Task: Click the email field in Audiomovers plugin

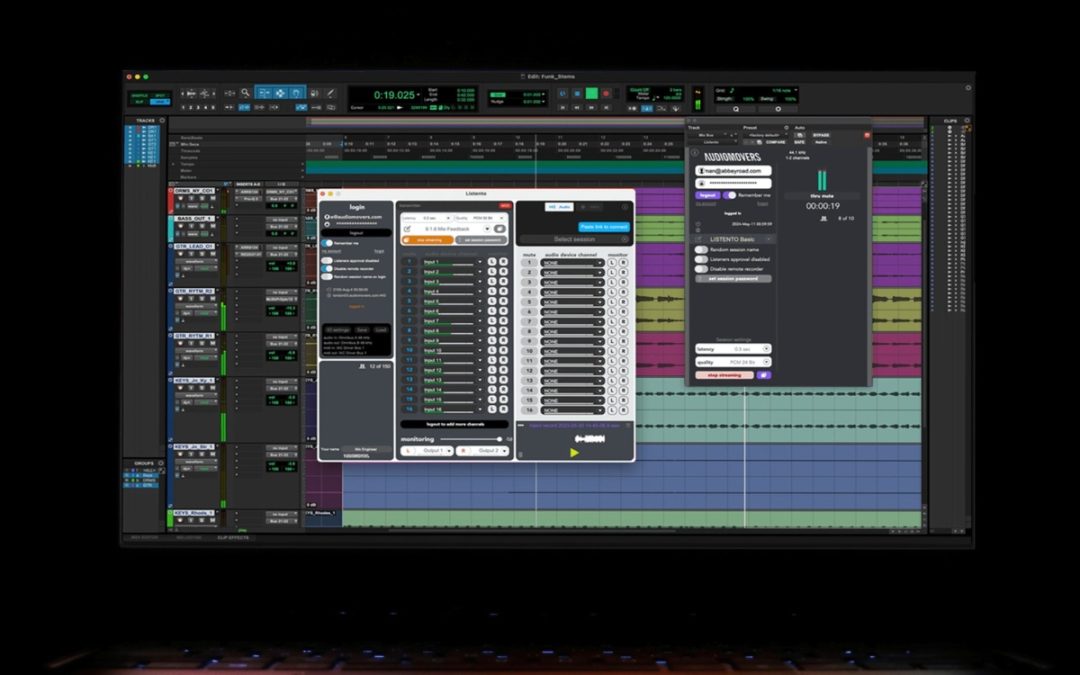Action: coord(734,171)
